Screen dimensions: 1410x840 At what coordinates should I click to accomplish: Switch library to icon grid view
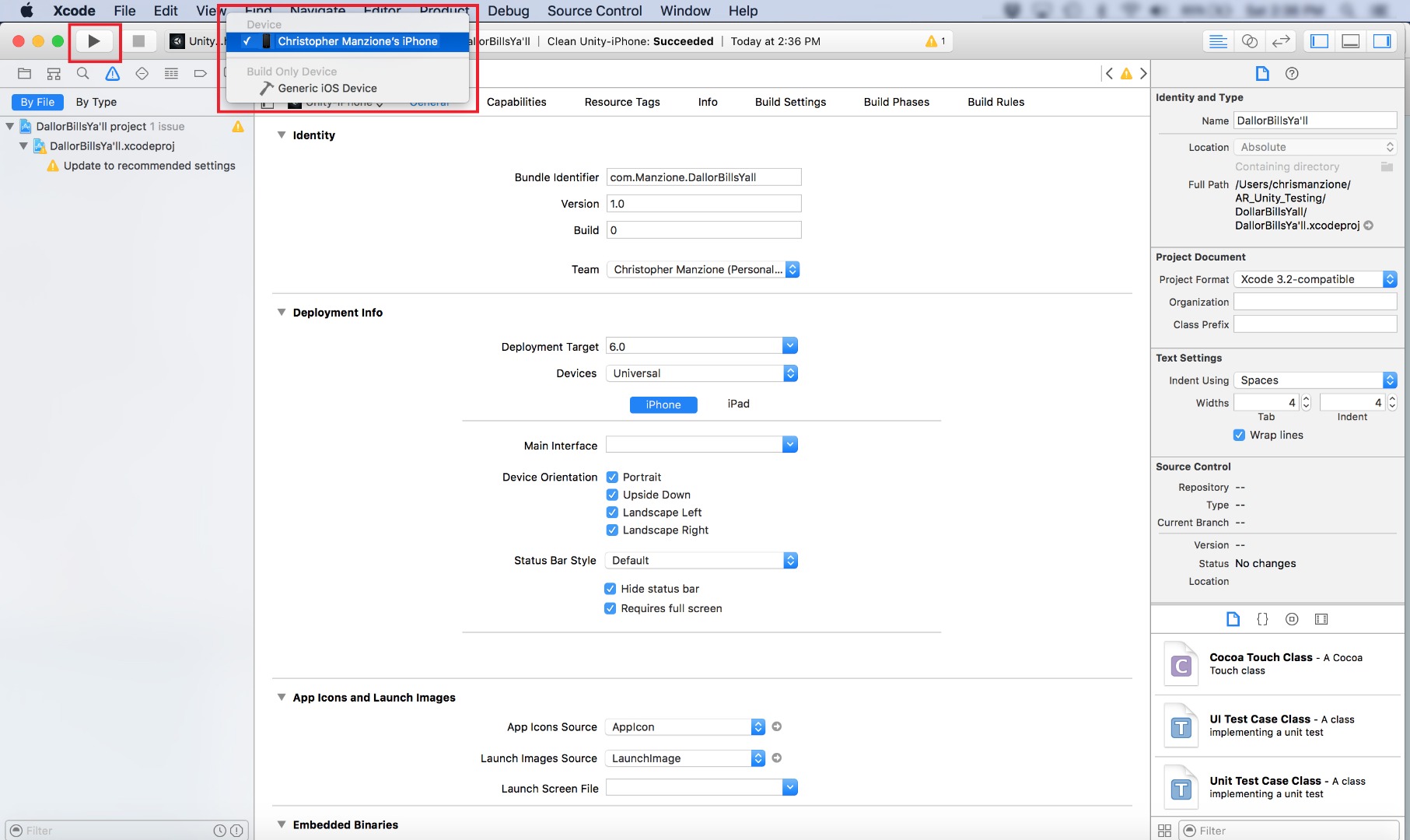[x=1164, y=831]
